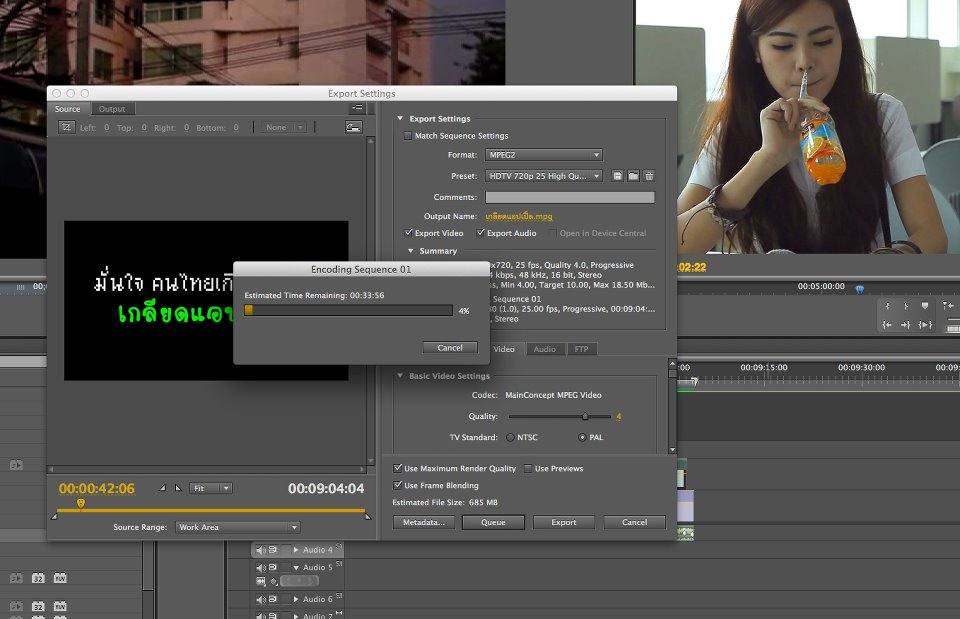Click the Crop tool icon in Source tab
The image size is (960, 619).
(x=66, y=127)
